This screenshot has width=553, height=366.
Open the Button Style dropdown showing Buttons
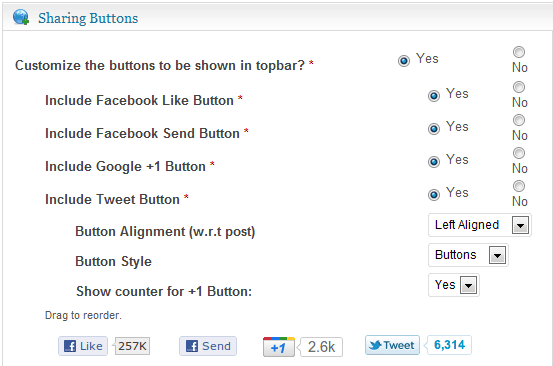[x=468, y=255]
